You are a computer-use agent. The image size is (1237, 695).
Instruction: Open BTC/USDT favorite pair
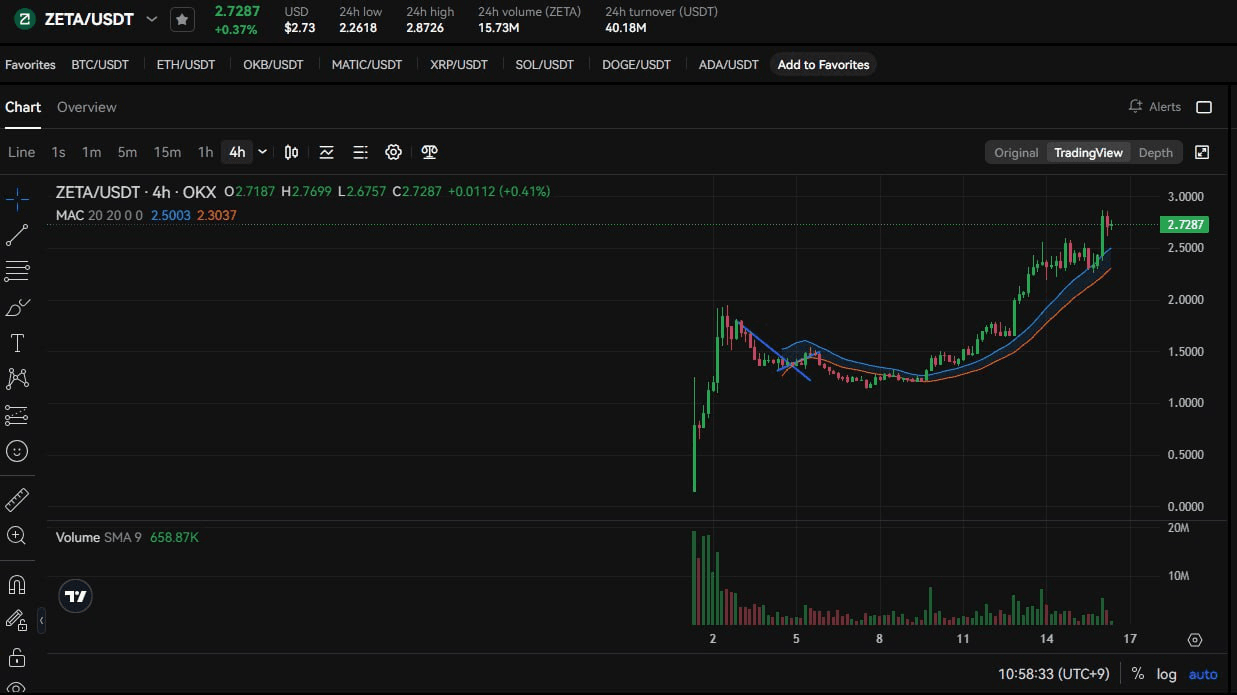coord(100,65)
